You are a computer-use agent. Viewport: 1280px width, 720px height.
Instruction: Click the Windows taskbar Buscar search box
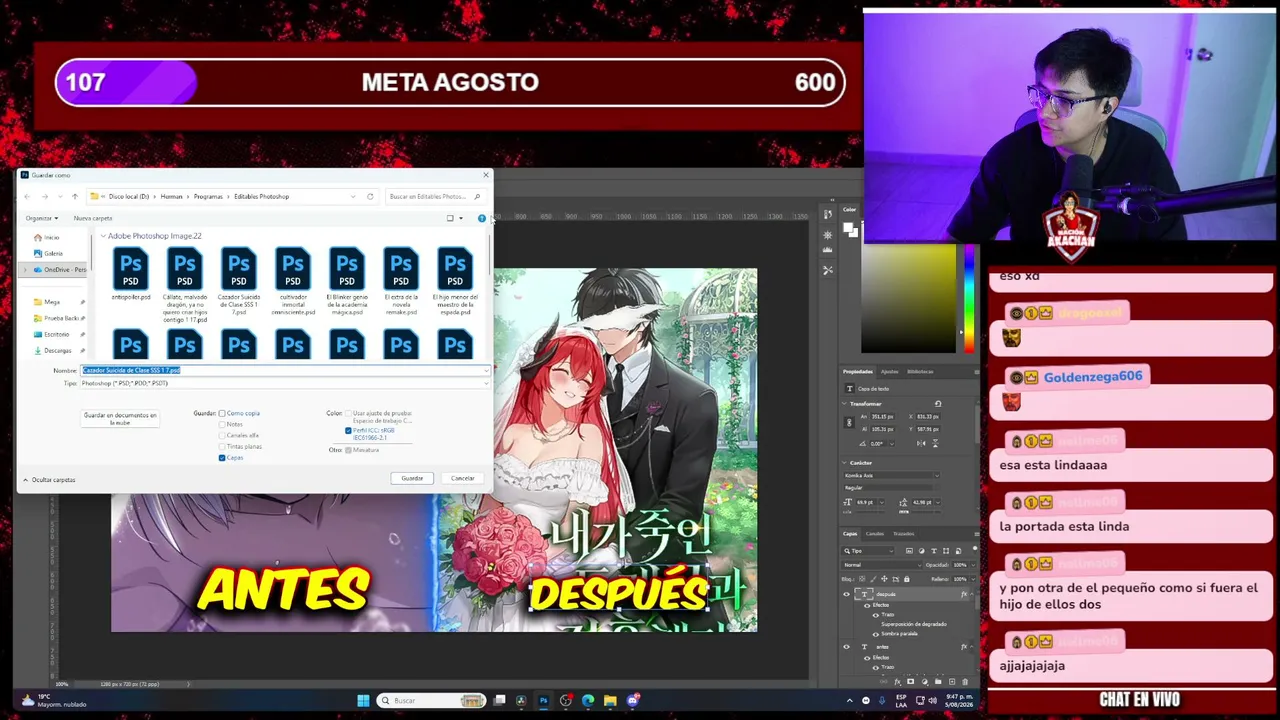click(432, 701)
